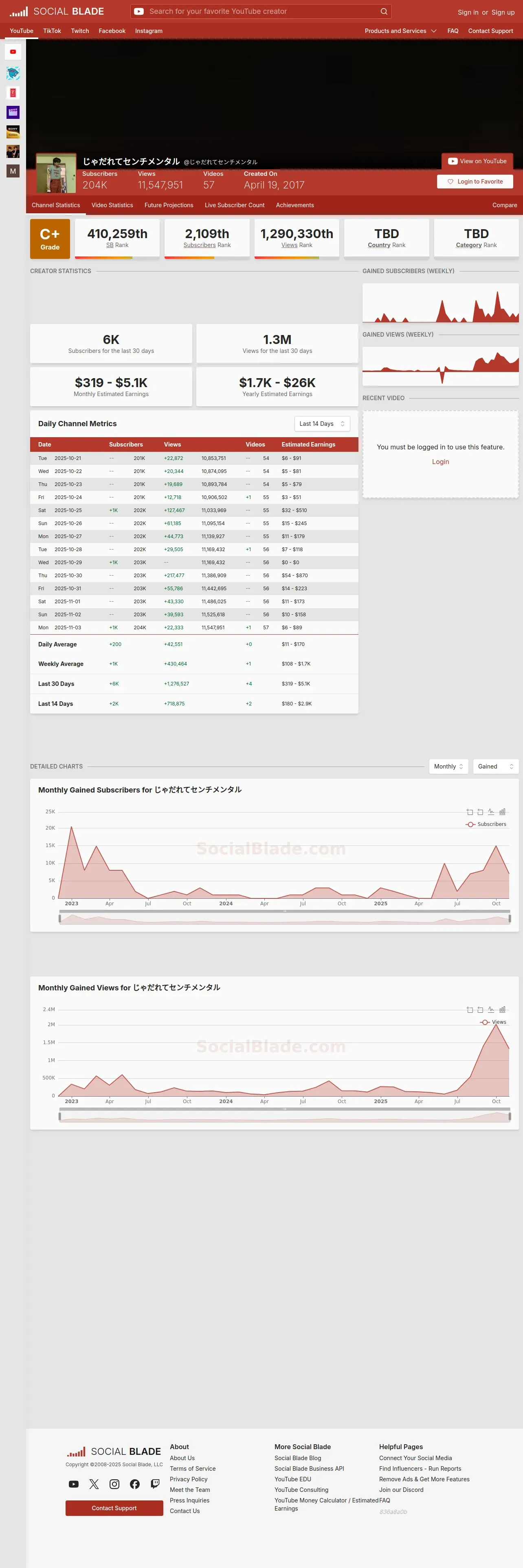Open the Future Projections tab

[169, 205]
